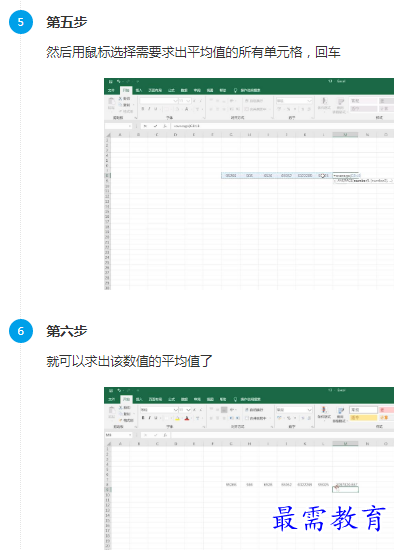Image resolution: width=394 pixels, height=550 pixels.
Task: Click selected cell M9 in step 6 Excel
Action: coord(345,489)
